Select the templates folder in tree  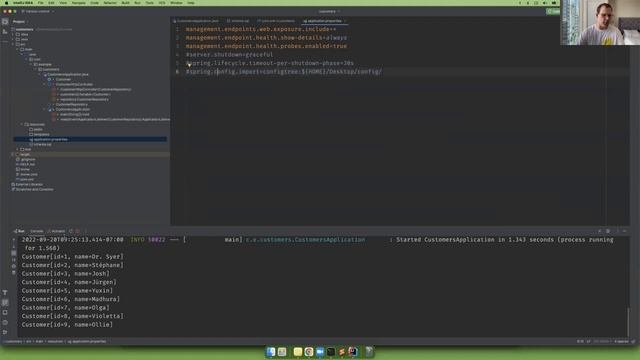tap(40, 134)
